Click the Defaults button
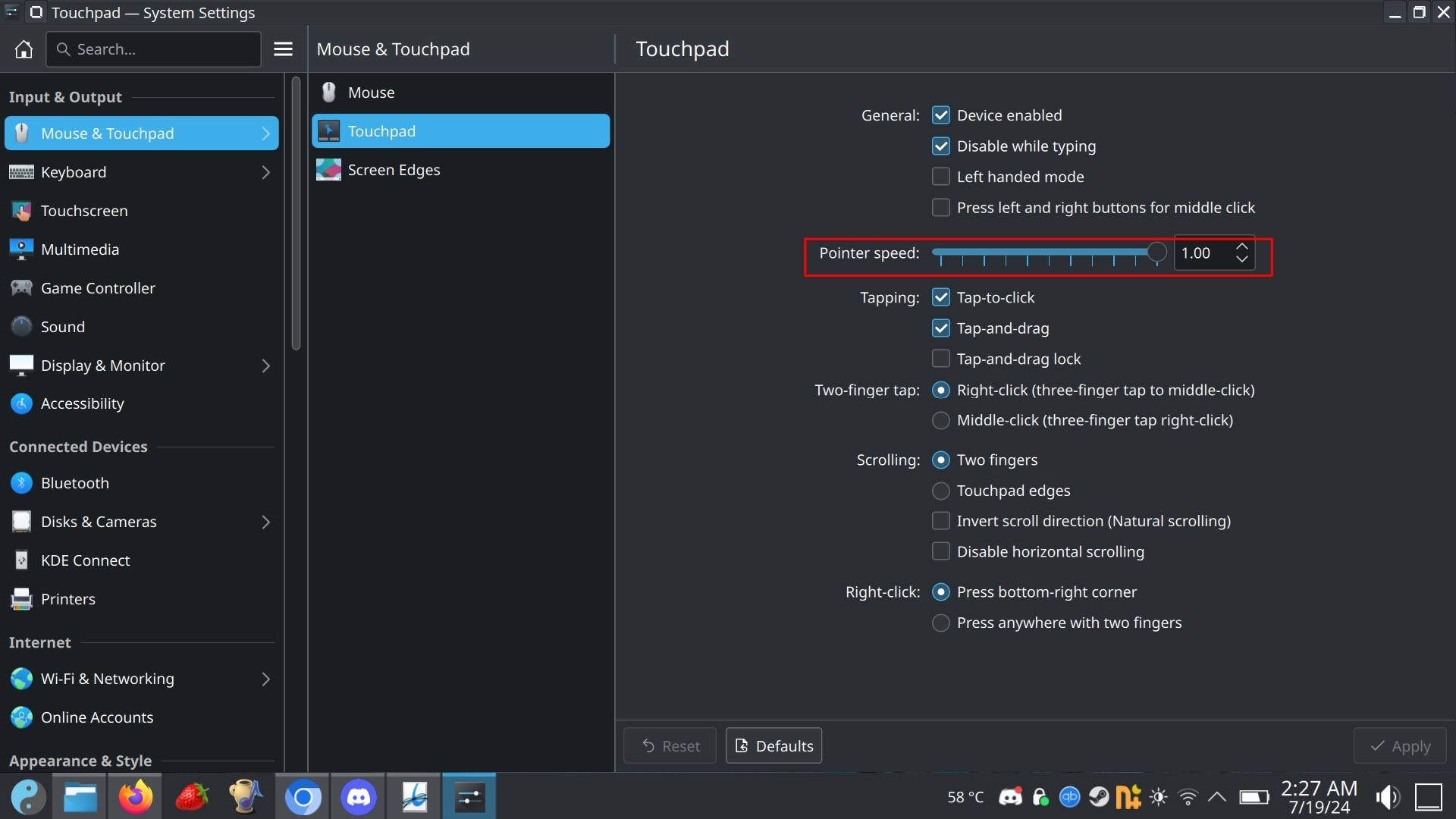 773,745
